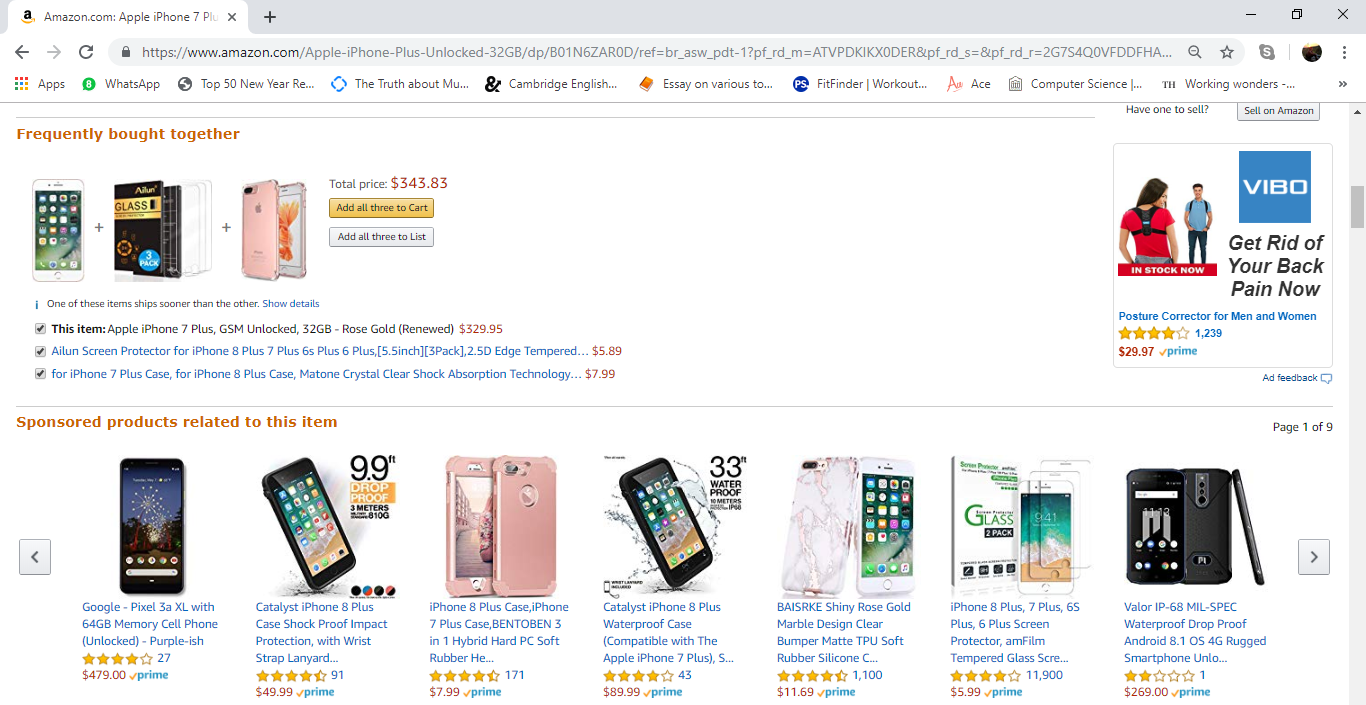Open the WhatsApp bookmark
Screen dimensions: 1366x705
click(x=121, y=84)
